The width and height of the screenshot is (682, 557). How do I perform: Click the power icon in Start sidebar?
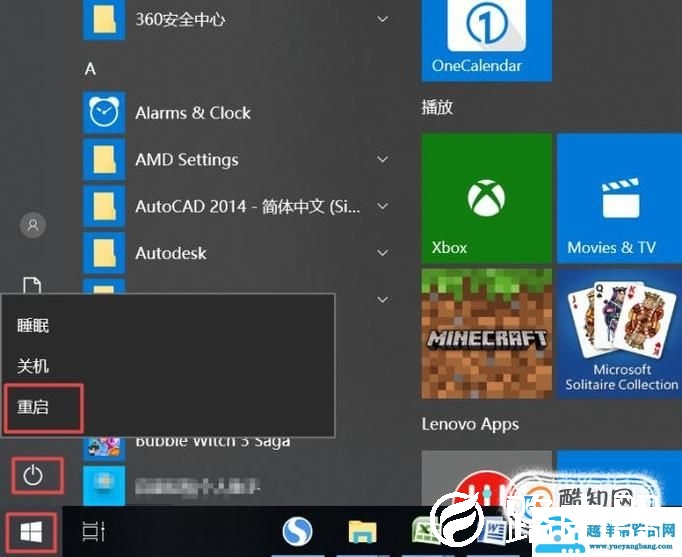point(33,475)
